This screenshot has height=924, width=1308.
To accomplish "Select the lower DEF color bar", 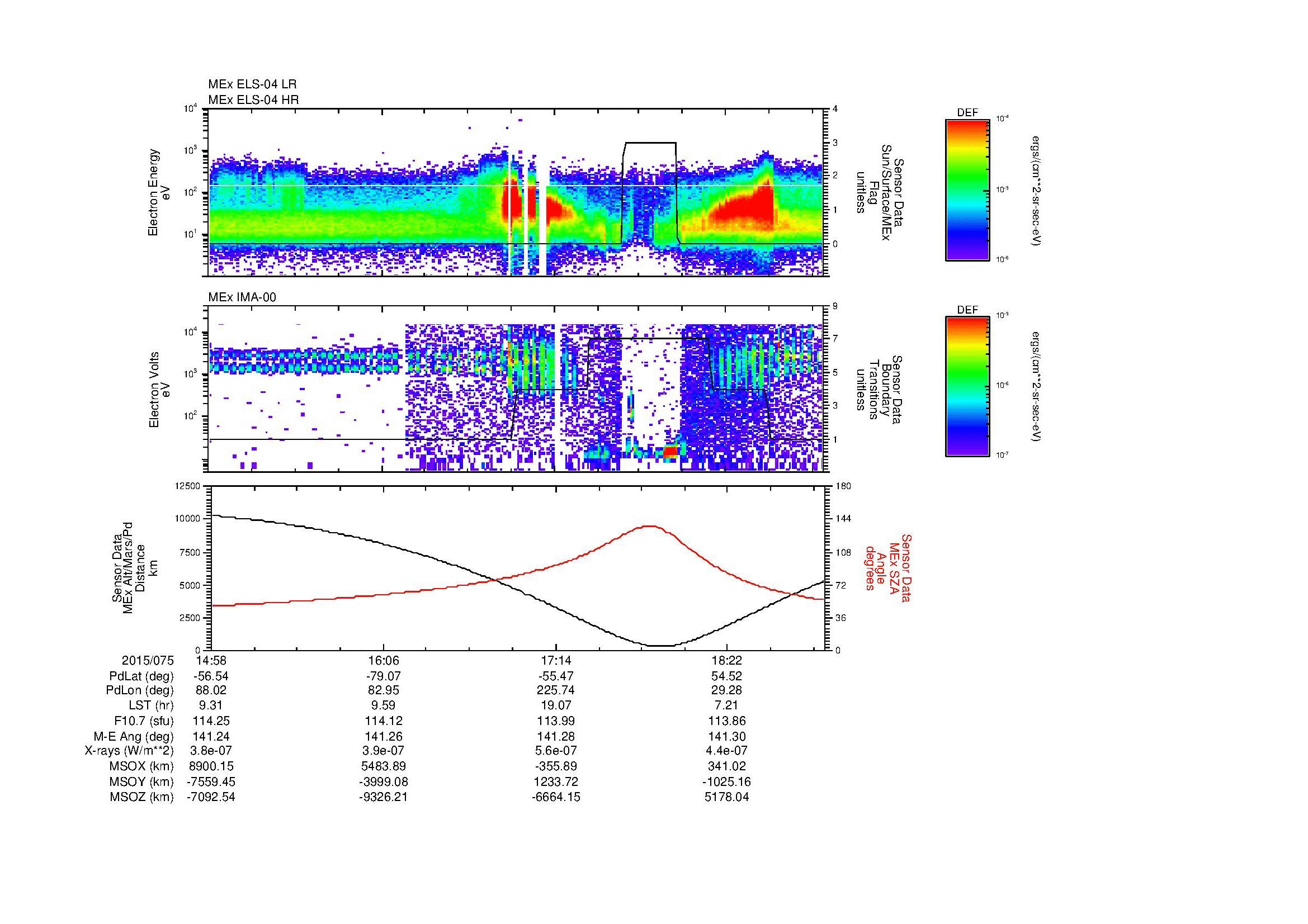I will click(x=967, y=387).
